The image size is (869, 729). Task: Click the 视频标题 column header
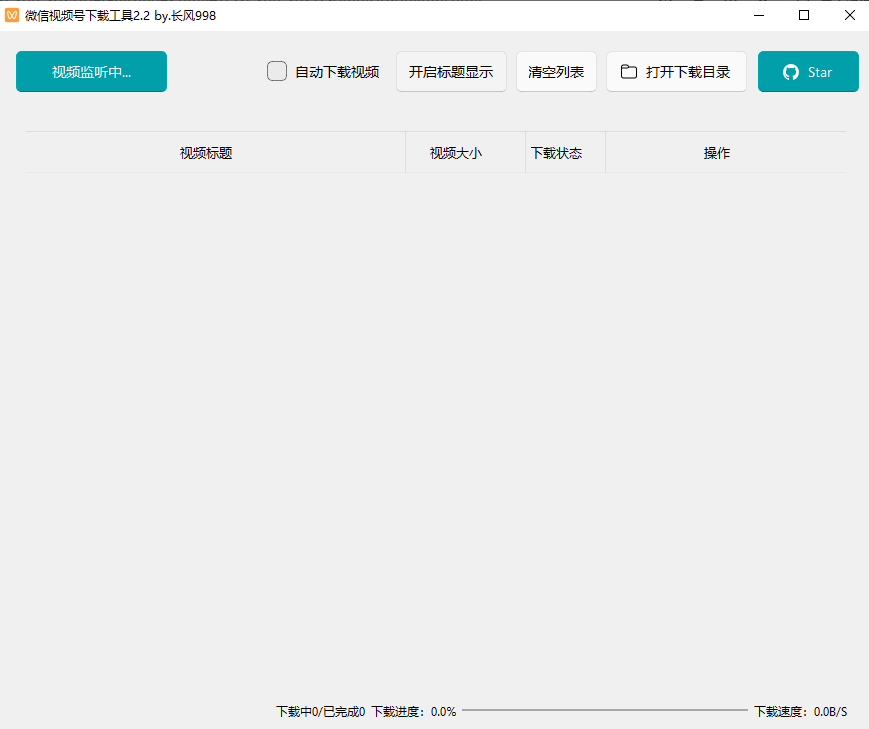[x=204, y=152]
